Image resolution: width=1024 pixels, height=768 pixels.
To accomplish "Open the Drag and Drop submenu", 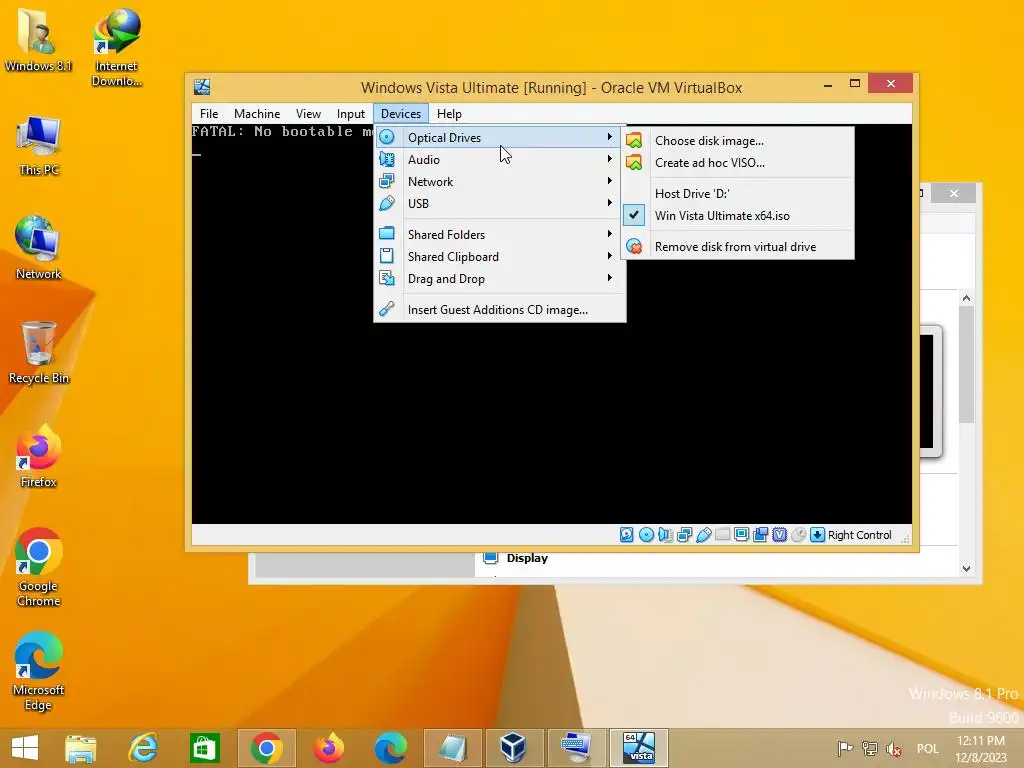I will pyautogui.click(x=500, y=279).
